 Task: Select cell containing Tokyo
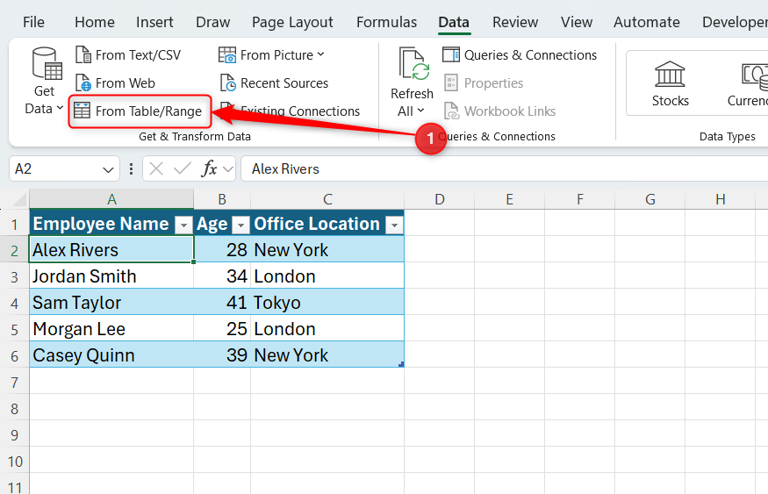click(x=326, y=302)
